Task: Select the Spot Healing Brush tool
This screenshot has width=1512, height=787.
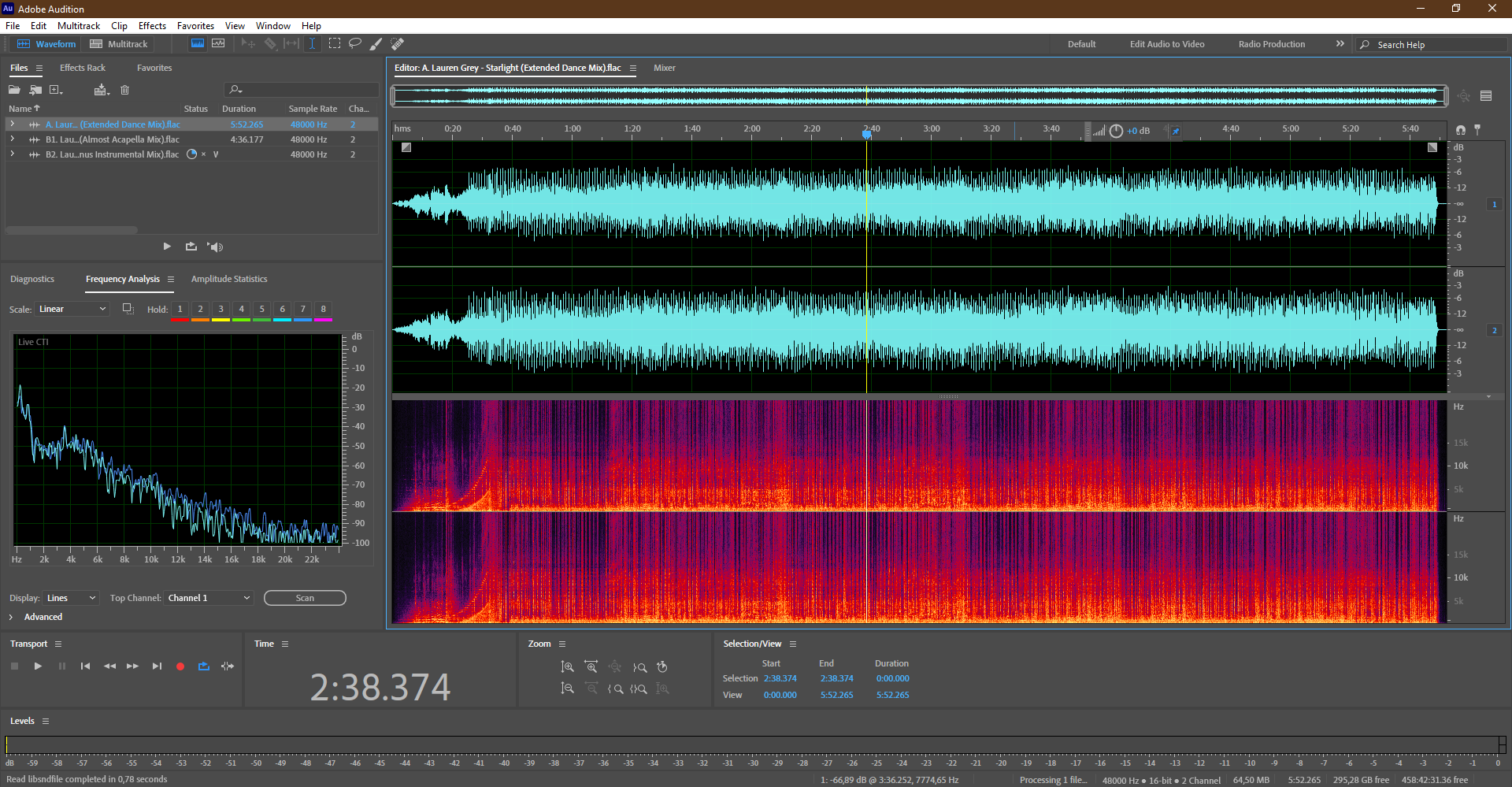Action: coord(398,44)
